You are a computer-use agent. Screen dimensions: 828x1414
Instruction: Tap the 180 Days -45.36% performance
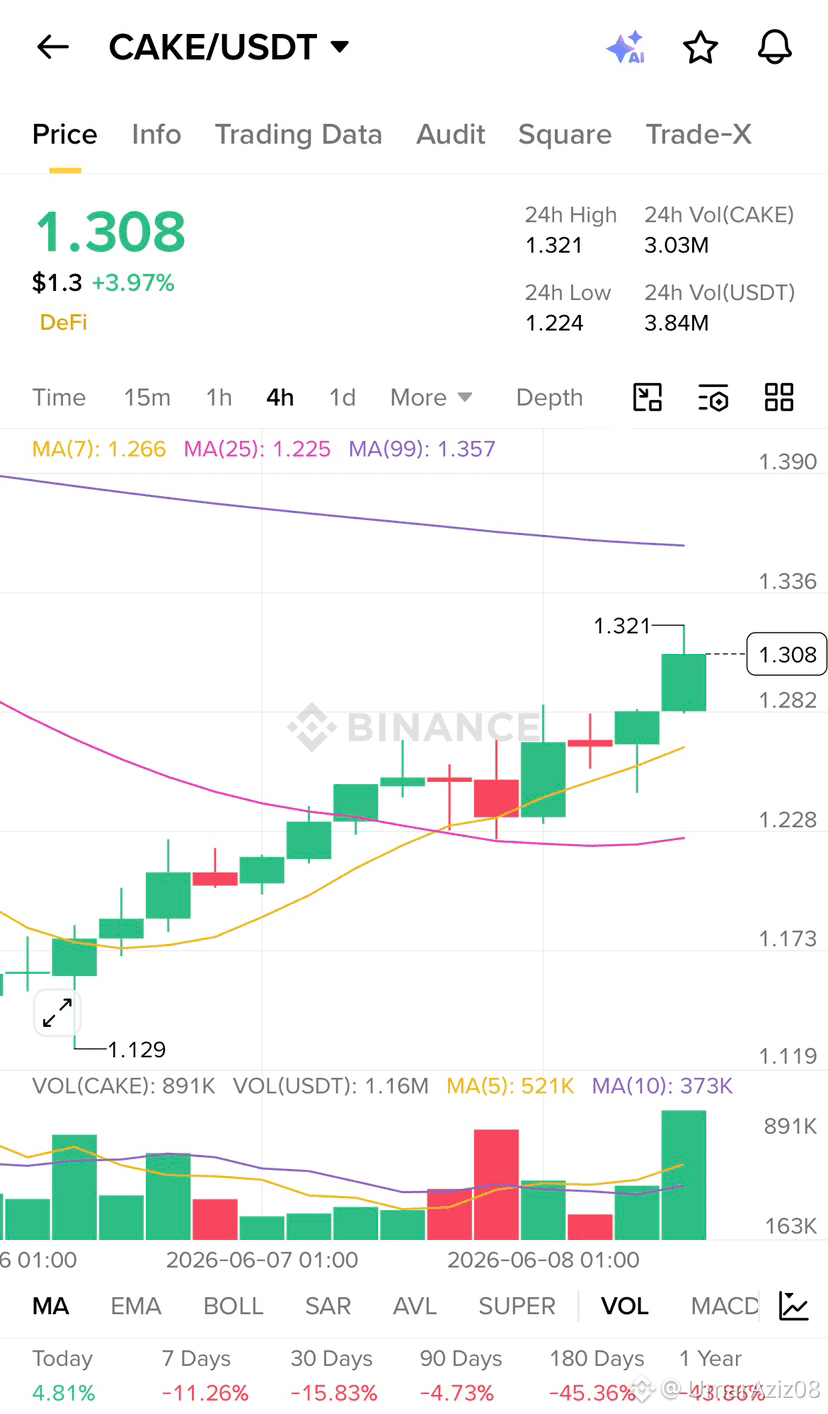pos(596,1376)
